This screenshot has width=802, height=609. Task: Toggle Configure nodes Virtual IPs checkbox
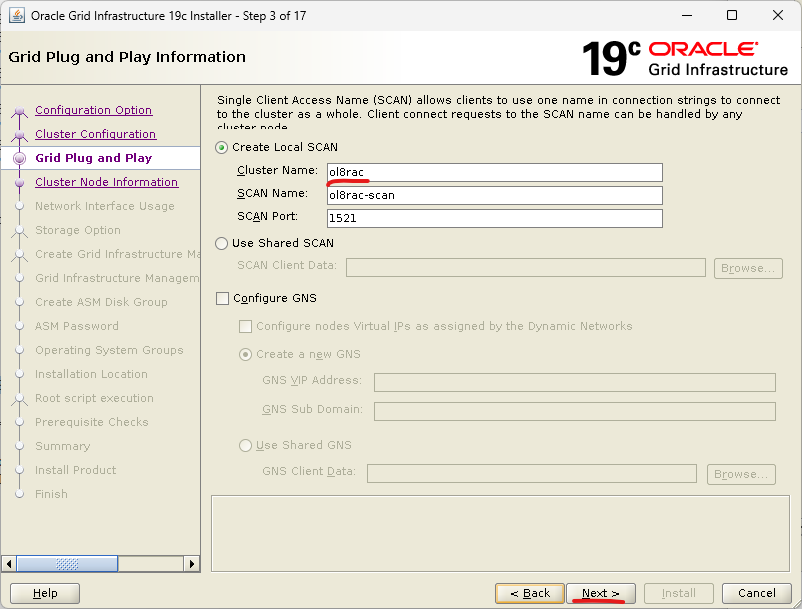[x=246, y=326]
